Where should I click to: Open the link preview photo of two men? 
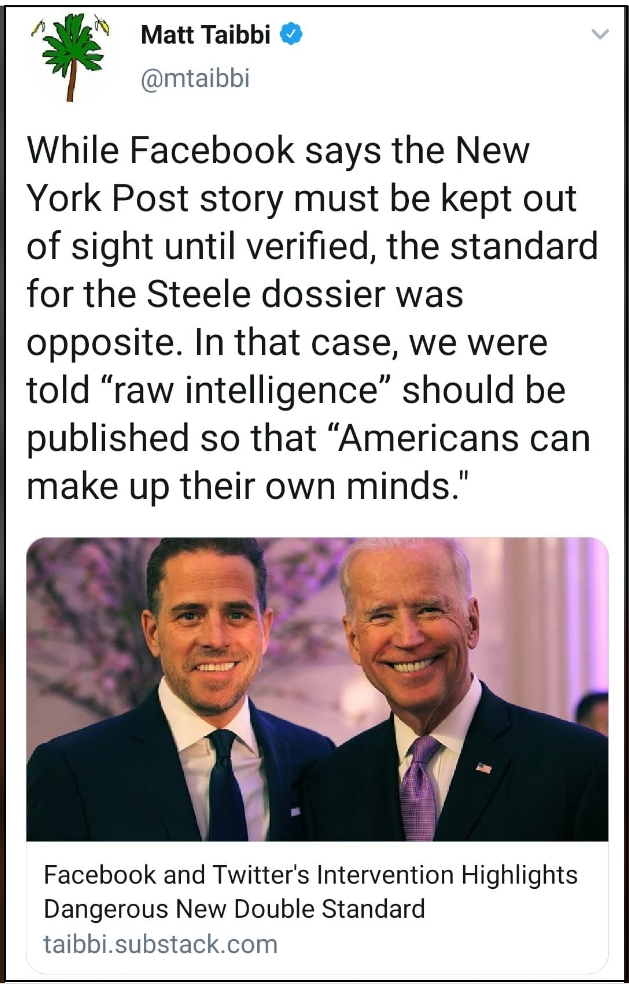tap(317, 689)
